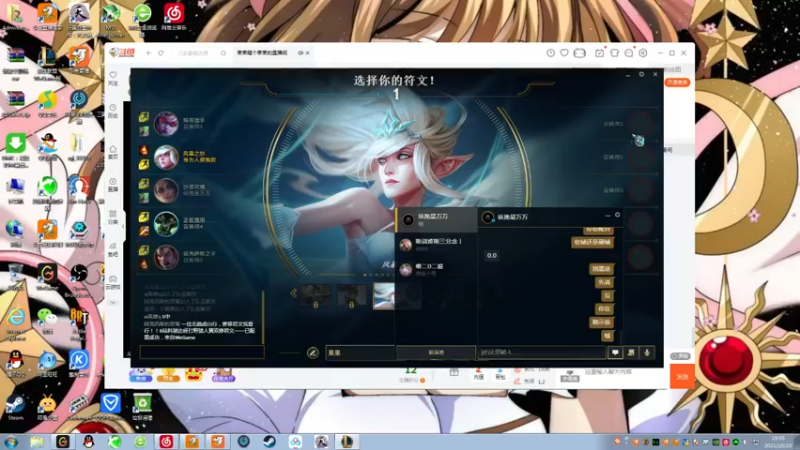Click the orange button right of game window
This screenshot has height=450, width=800.
click(678, 82)
